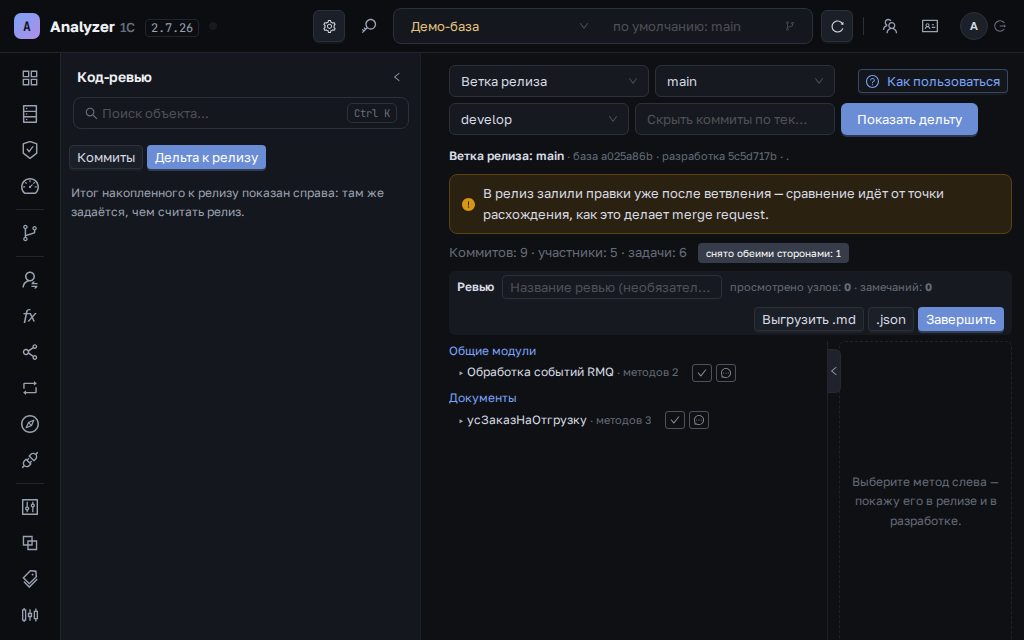Viewport: 1024px width, 640px height.
Task: Open the main branch dropdown
Action: click(744, 82)
